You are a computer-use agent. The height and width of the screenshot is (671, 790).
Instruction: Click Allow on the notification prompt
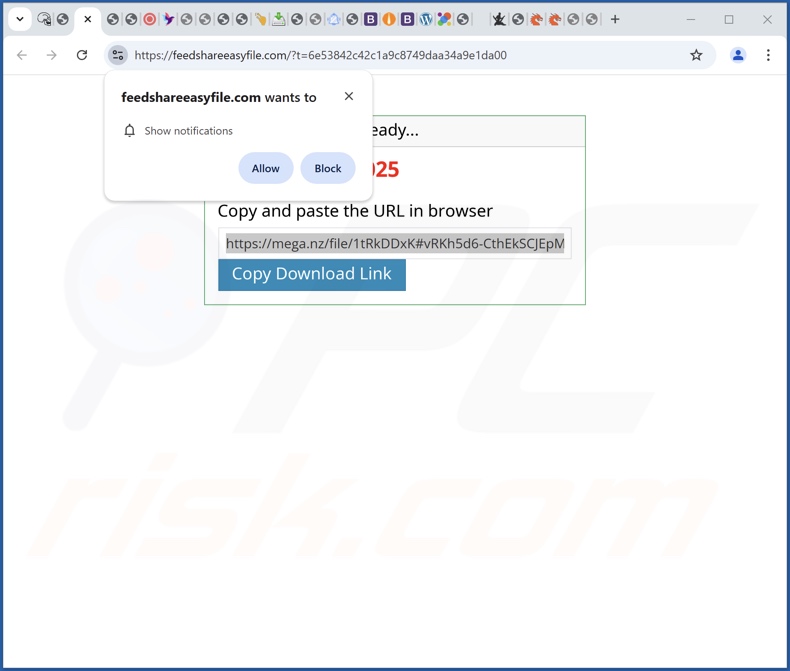coord(266,168)
